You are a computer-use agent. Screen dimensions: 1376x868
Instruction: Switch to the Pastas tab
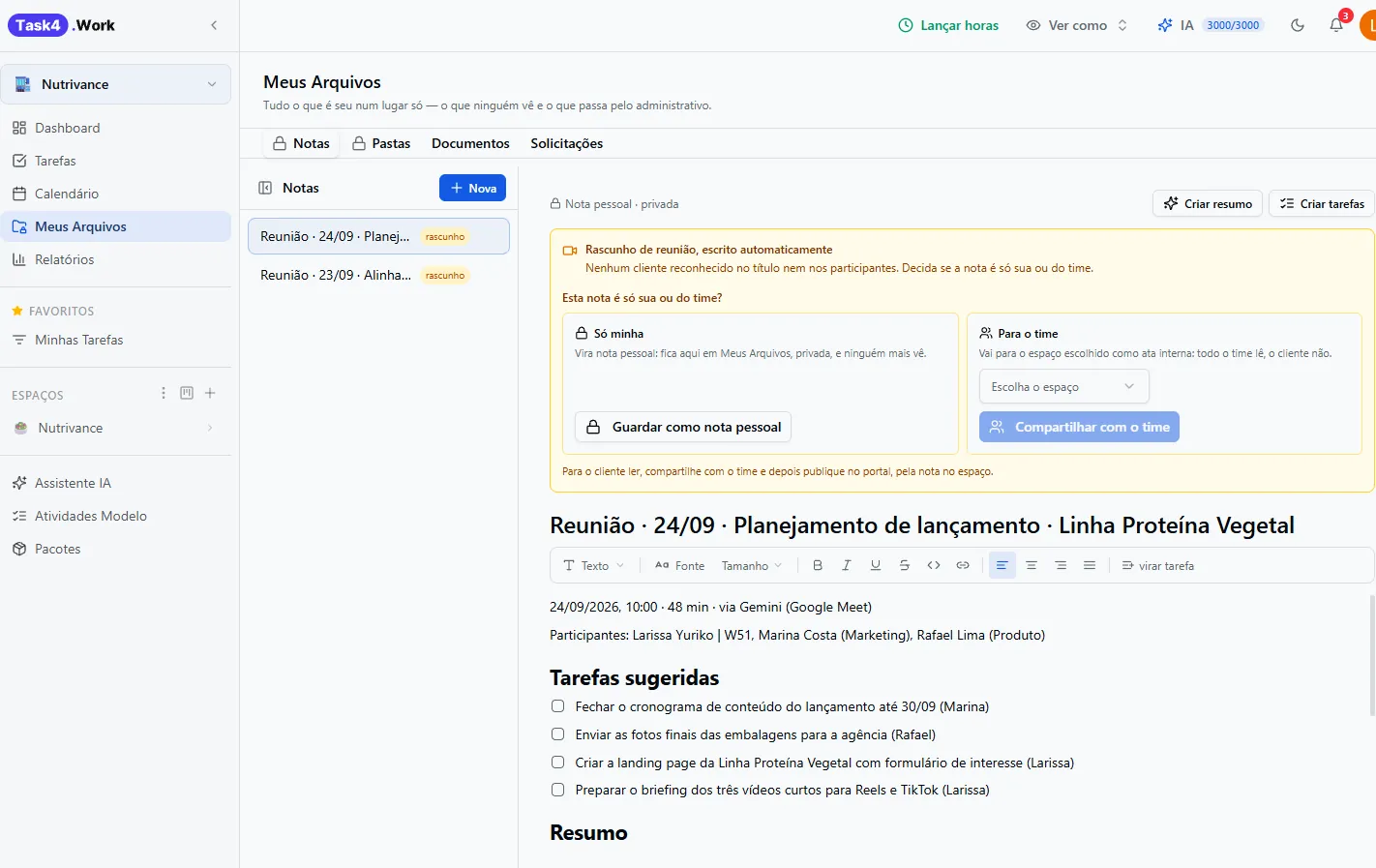(381, 143)
